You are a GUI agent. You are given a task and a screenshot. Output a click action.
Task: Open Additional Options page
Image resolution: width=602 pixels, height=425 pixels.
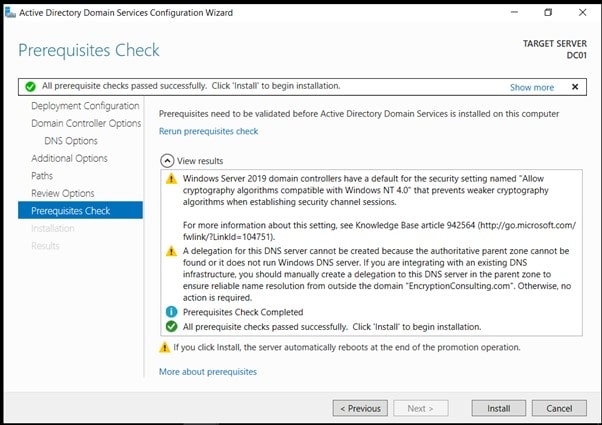[x=69, y=158]
